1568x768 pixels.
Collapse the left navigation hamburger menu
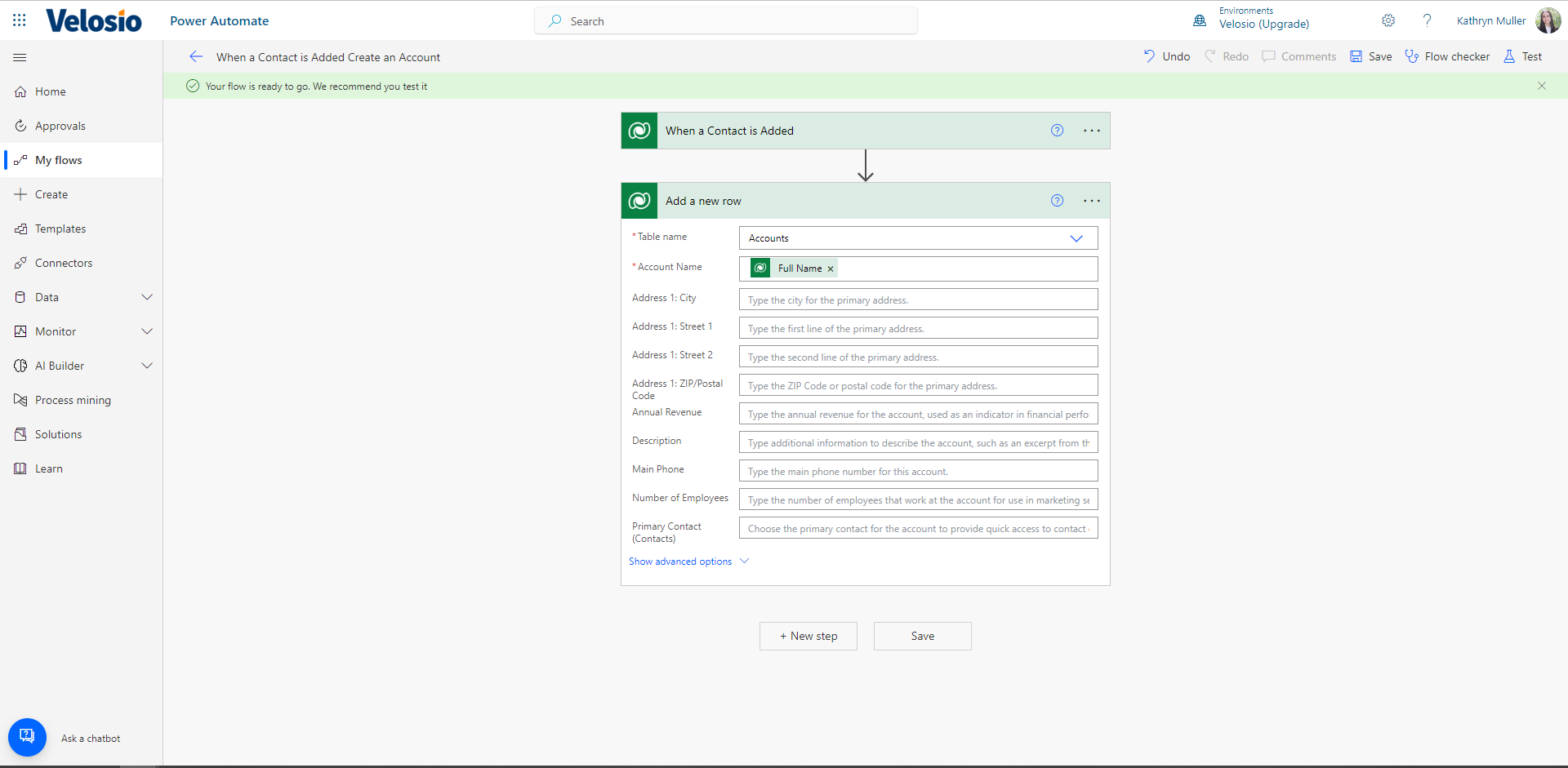20,57
